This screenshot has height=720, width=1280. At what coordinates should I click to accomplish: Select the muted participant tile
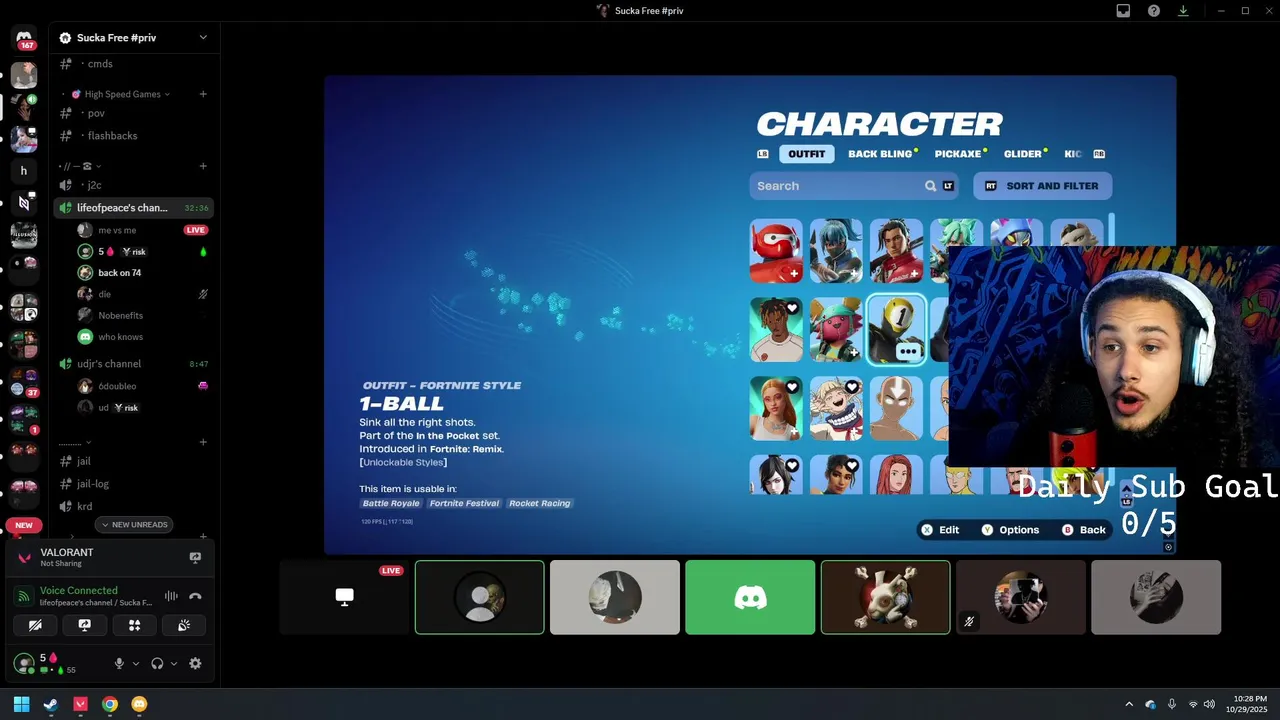coord(1021,597)
